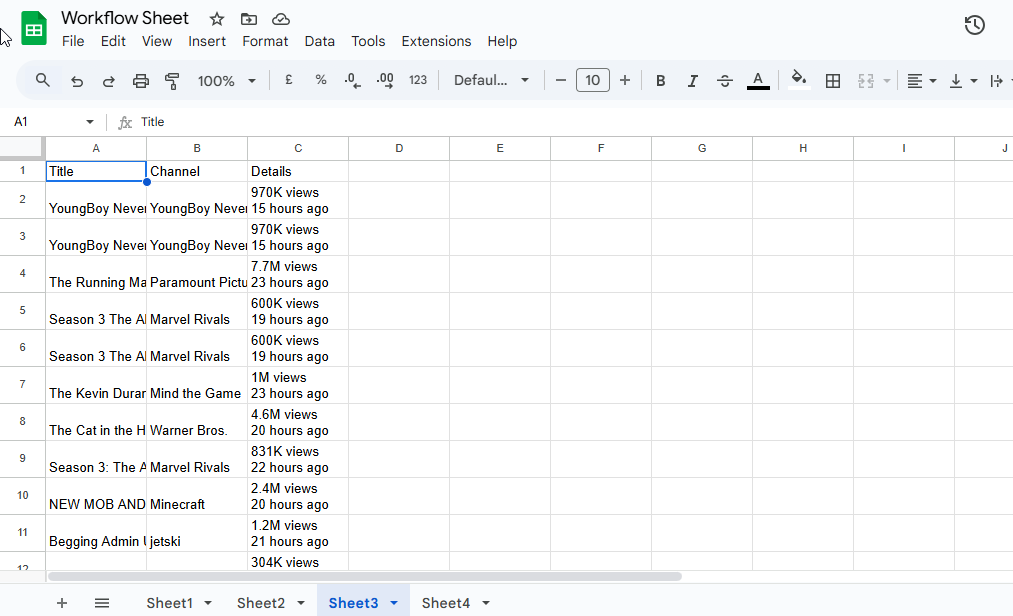Open the Help menu
Image resolution: width=1013 pixels, height=616 pixels.
(x=502, y=41)
